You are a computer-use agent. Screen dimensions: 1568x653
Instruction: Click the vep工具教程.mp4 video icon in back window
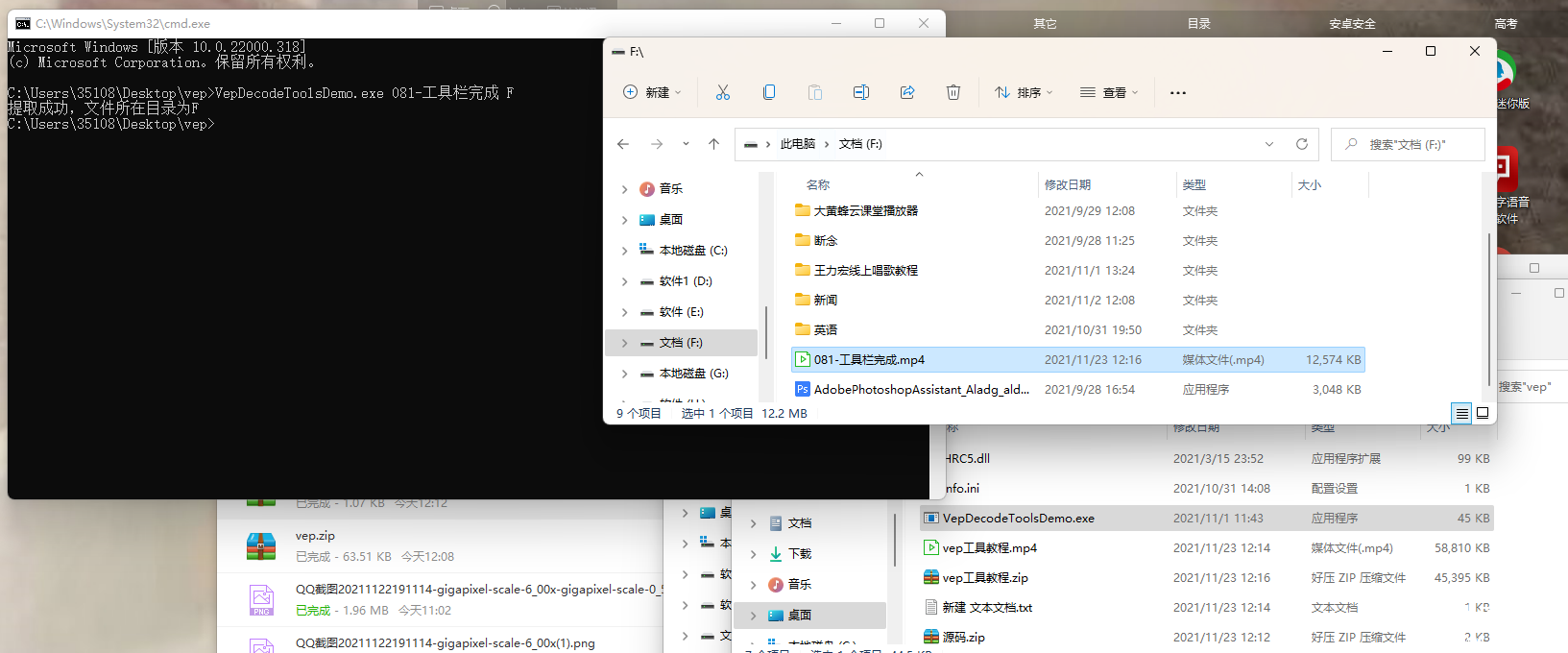click(x=930, y=547)
